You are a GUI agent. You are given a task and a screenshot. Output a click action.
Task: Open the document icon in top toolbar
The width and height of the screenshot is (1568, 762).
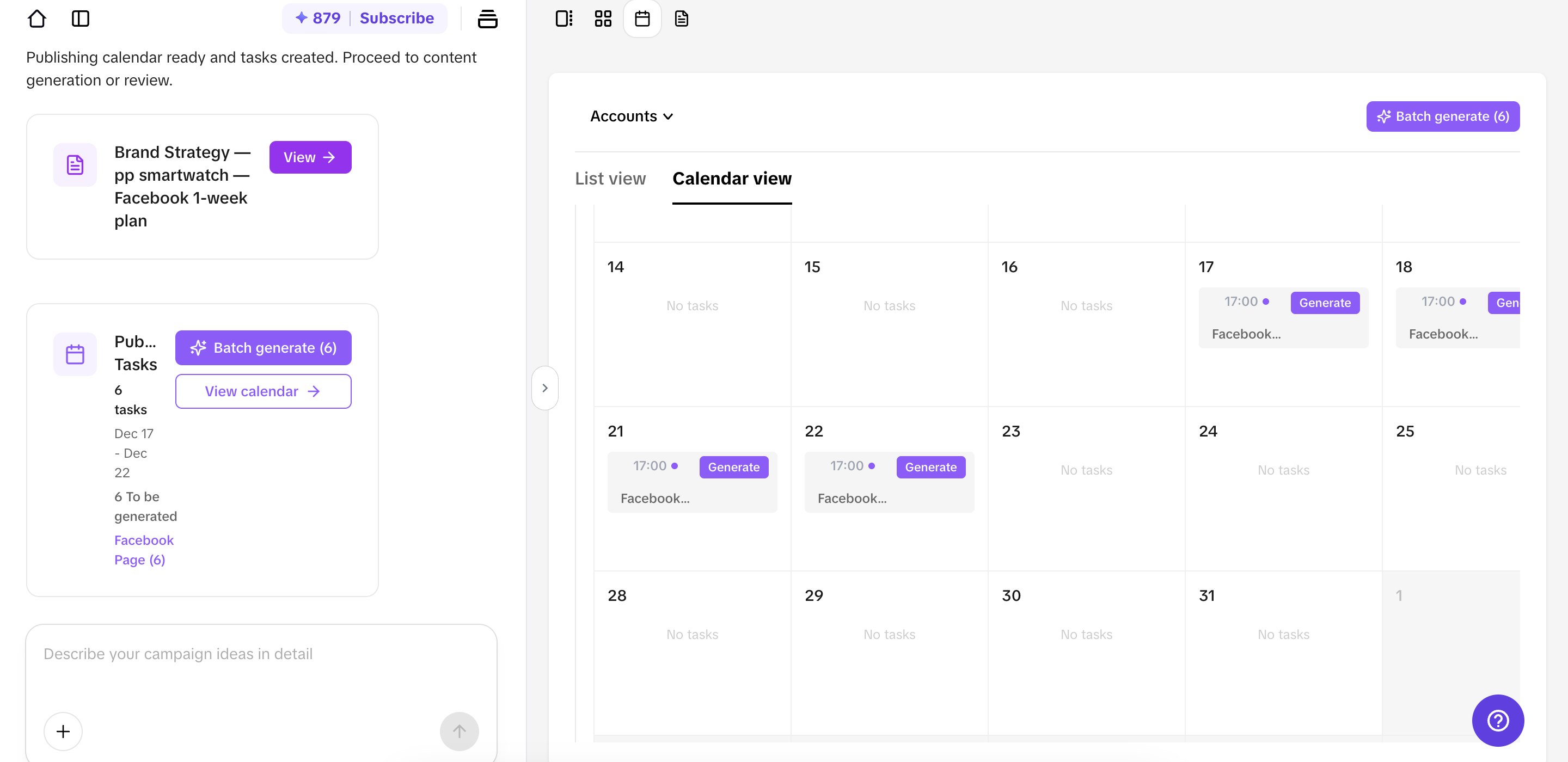click(x=681, y=19)
